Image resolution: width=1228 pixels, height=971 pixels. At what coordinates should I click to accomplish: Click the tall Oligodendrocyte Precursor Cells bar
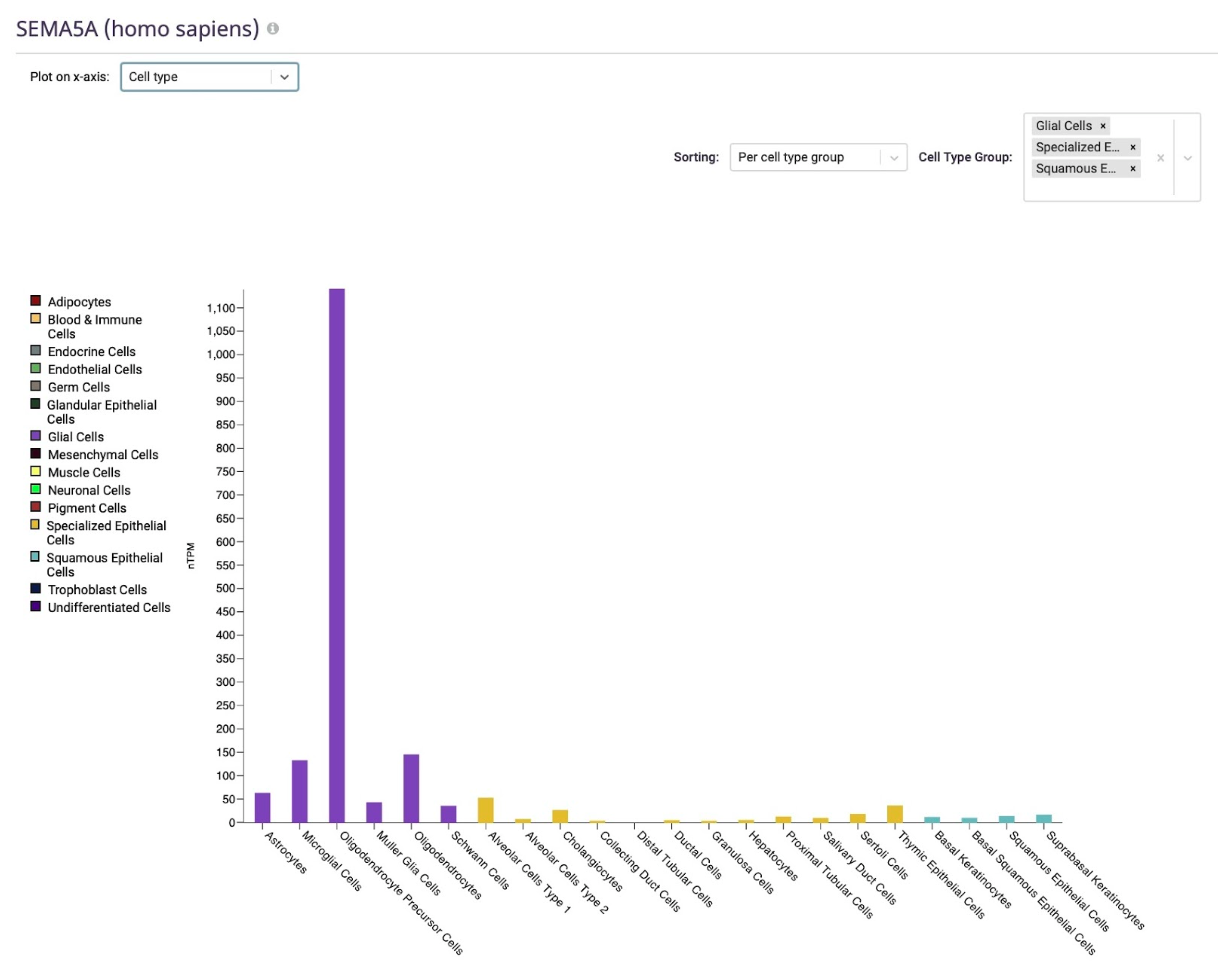336,550
